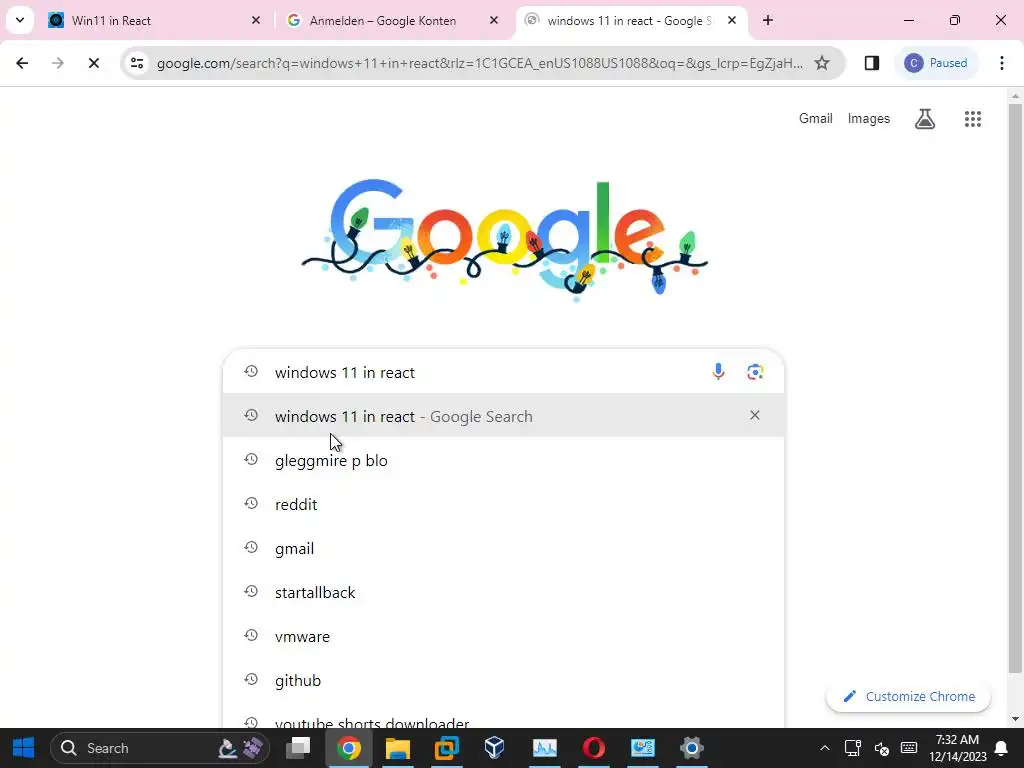Viewport: 1024px width, 768px height.
Task: Click the address bar URL
Action: [480, 63]
